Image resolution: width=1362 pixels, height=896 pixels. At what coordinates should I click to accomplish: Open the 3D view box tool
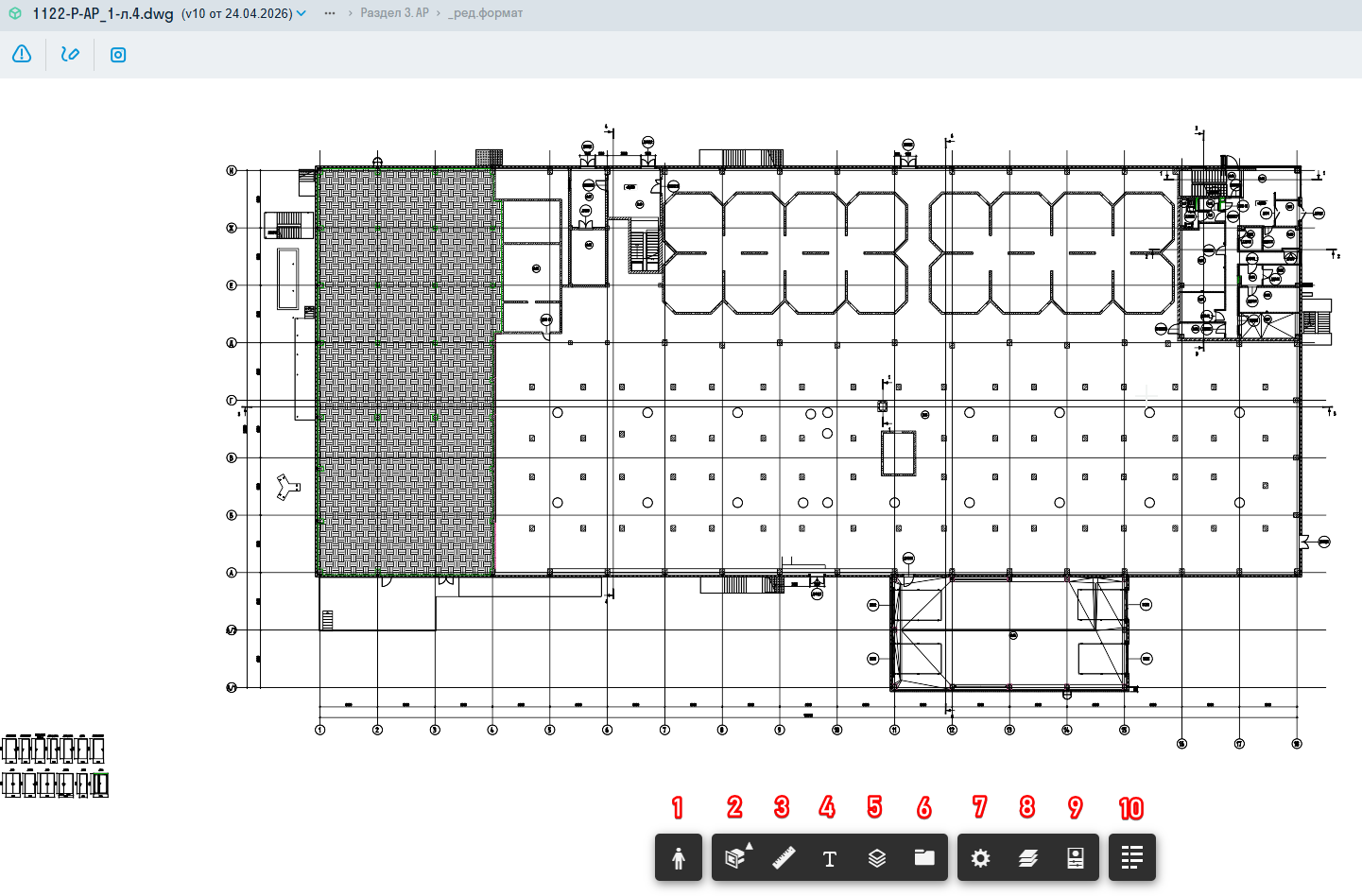[736, 857]
